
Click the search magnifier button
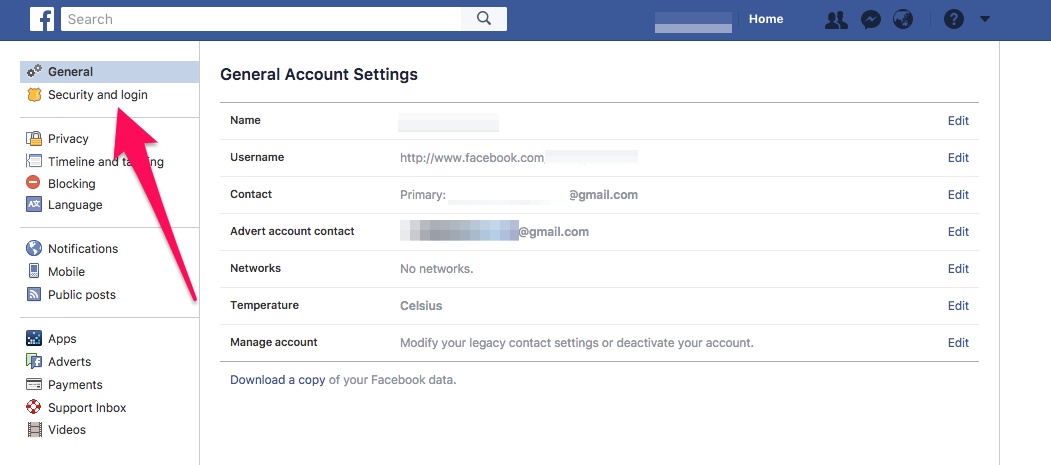484,19
